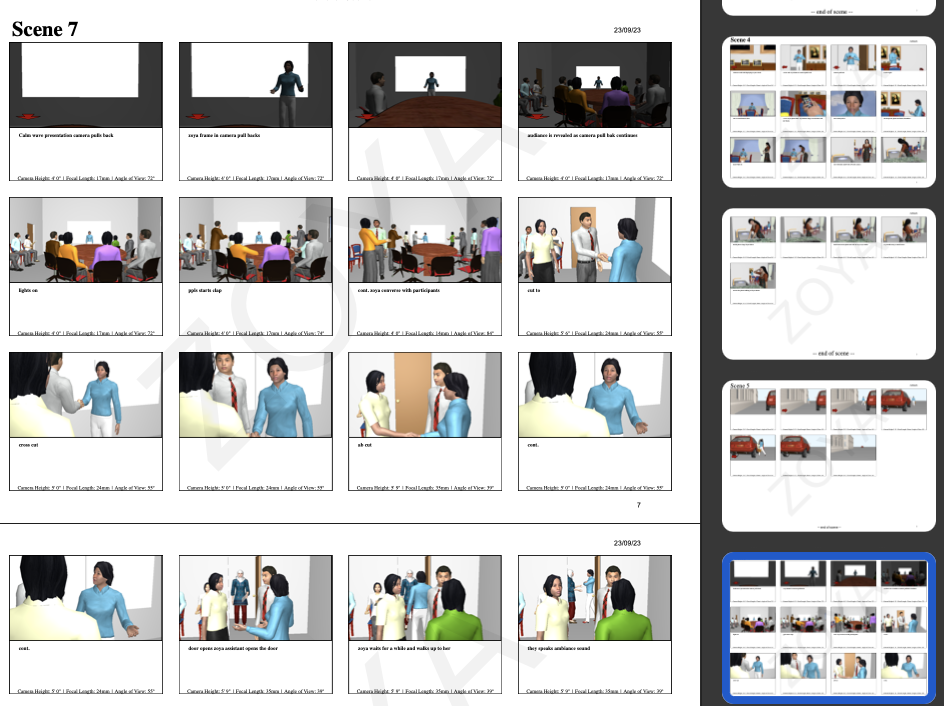Click the "Scene 7" heading
Screen dimensions: 944x706
click(45, 30)
